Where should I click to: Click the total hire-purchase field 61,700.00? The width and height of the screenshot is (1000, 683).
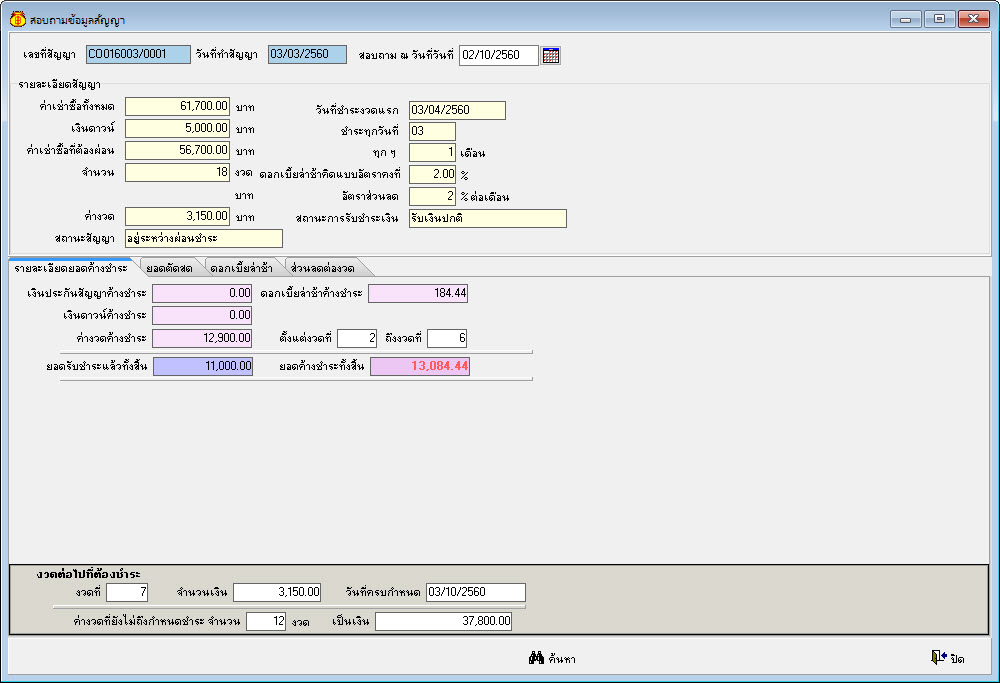coord(177,106)
